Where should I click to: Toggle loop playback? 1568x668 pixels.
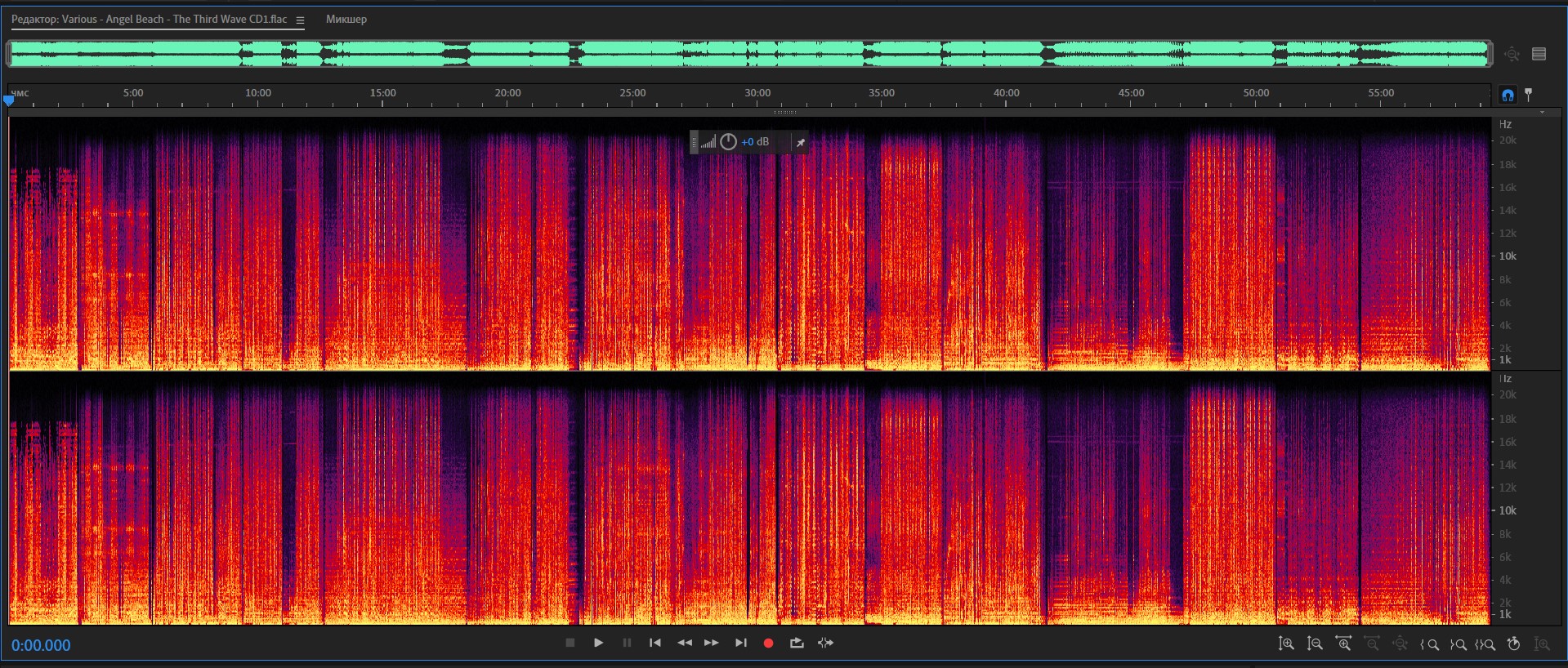click(x=797, y=644)
